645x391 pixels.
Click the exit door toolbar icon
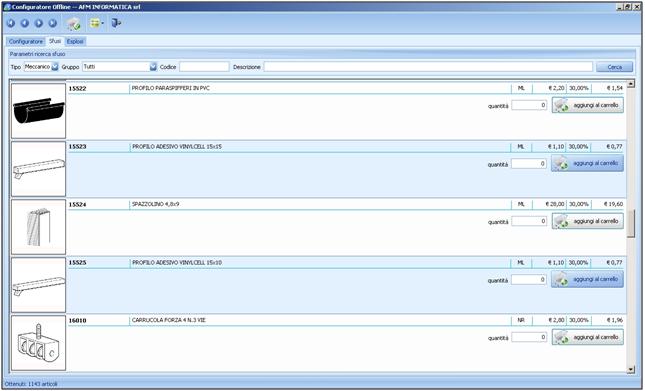click(x=116, y=23)
